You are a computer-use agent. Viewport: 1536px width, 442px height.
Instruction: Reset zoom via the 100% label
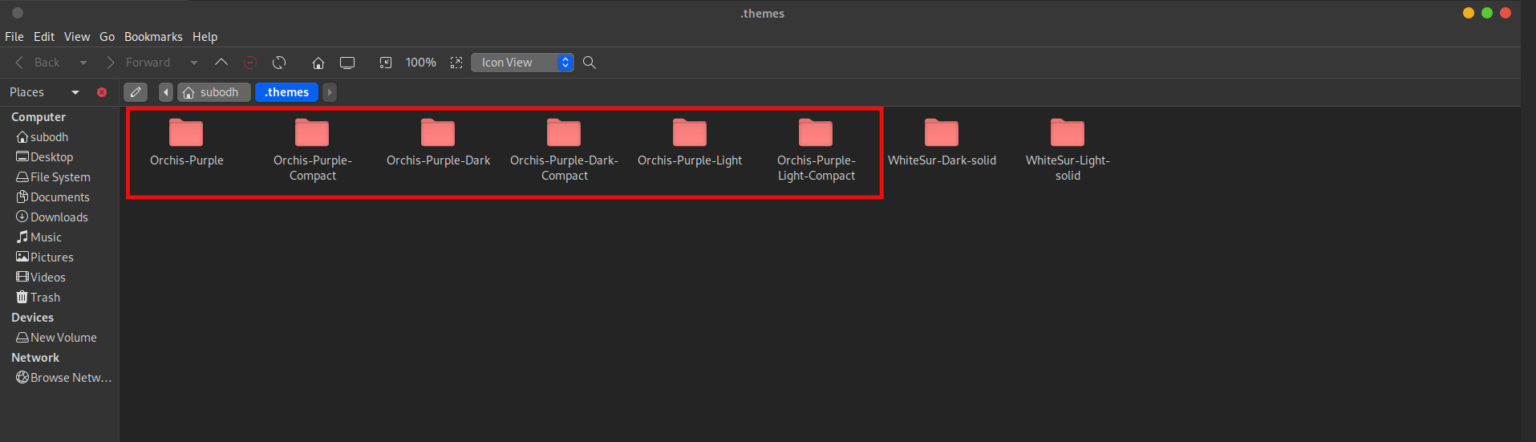pos(421,62)
